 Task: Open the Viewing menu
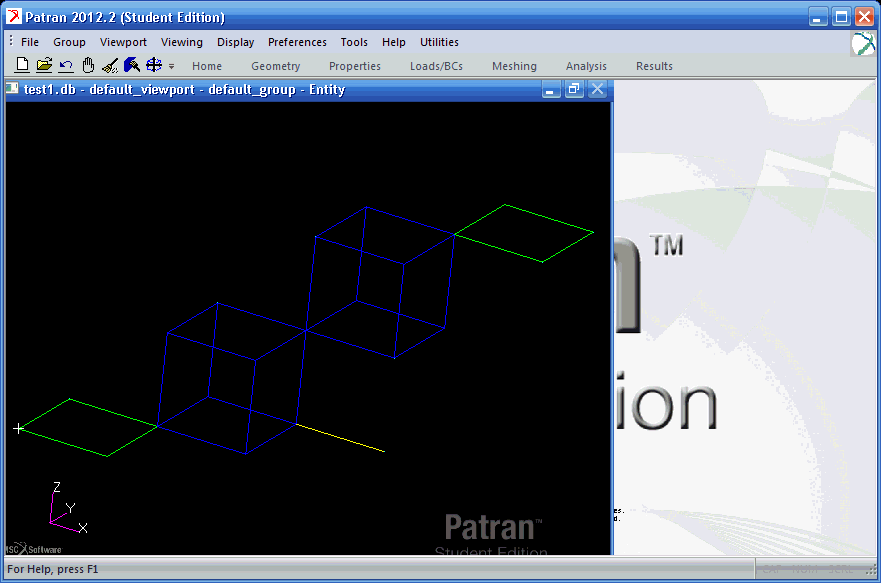(181, 42)
